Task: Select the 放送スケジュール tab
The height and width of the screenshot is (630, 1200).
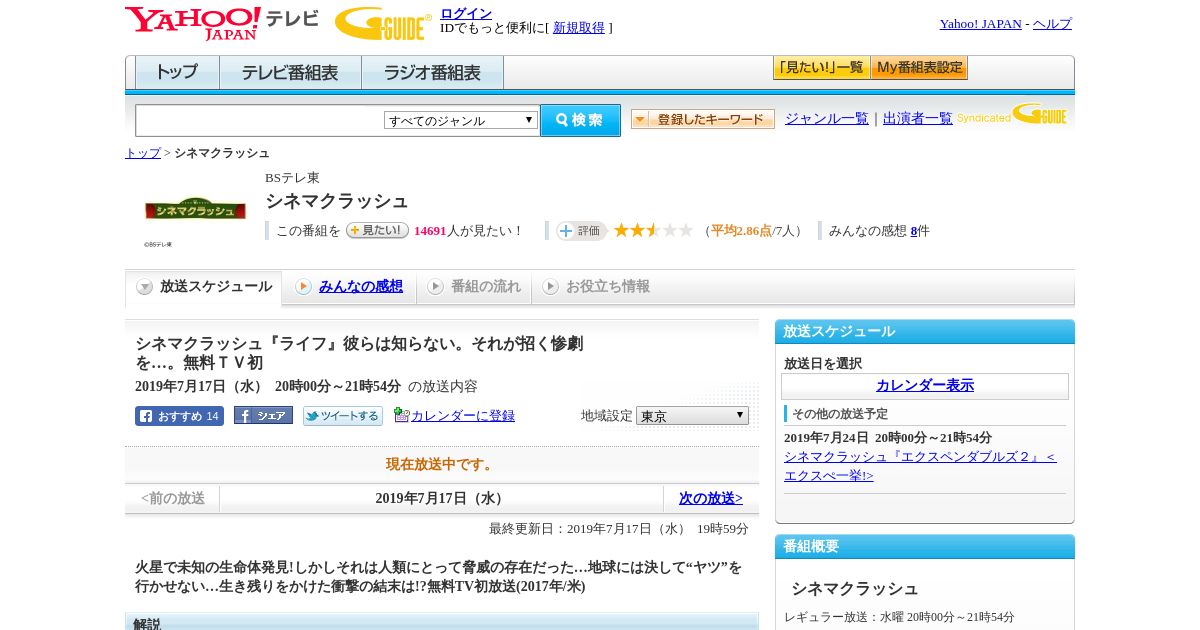Action: (x=204, y=287)
